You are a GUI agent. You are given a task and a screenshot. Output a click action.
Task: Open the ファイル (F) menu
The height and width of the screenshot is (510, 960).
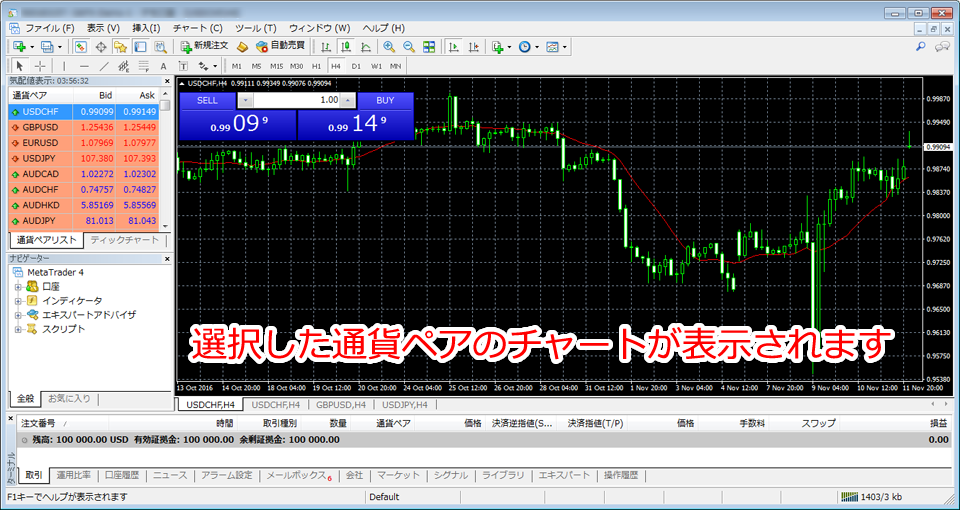point(50,28)
